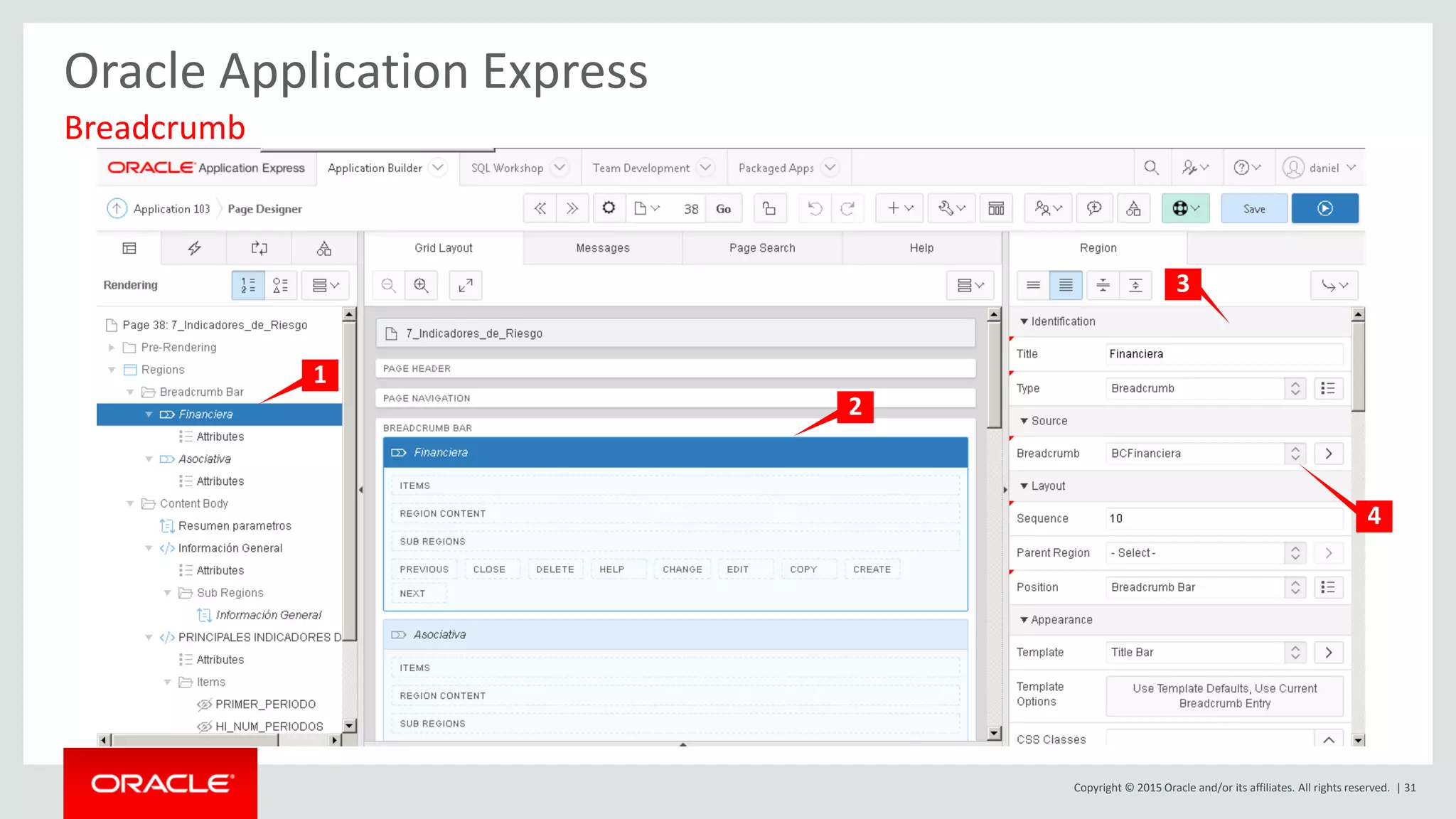The width and height of the screenshot is (1456, 819).
Task: Click the expand/restore arrows icon in layout
Action: tap(466, 285)
